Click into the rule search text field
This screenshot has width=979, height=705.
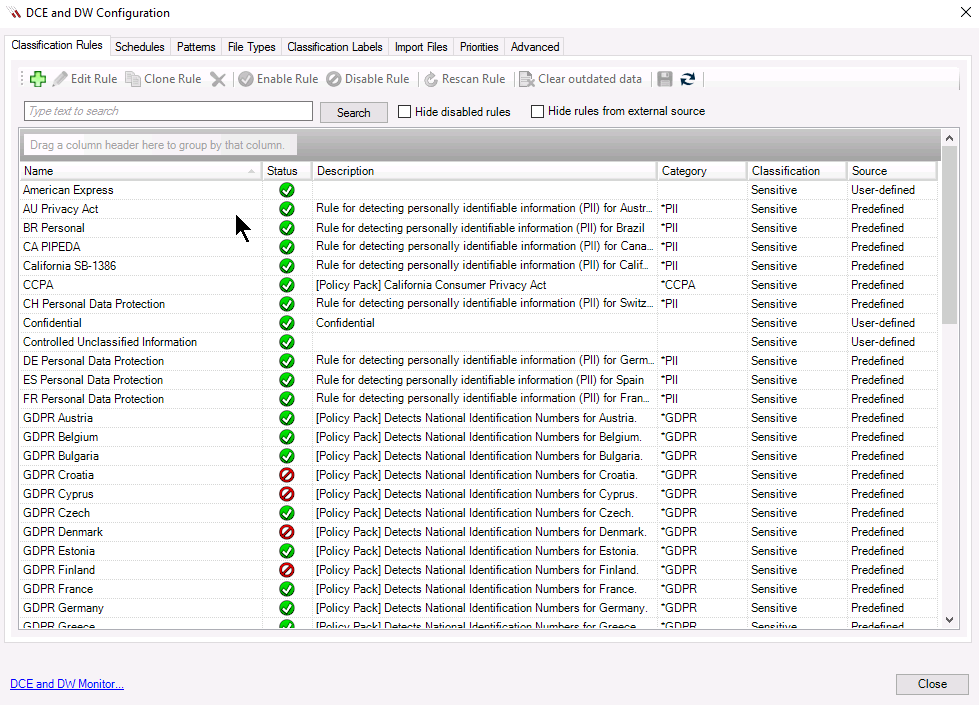coord(168,111)
